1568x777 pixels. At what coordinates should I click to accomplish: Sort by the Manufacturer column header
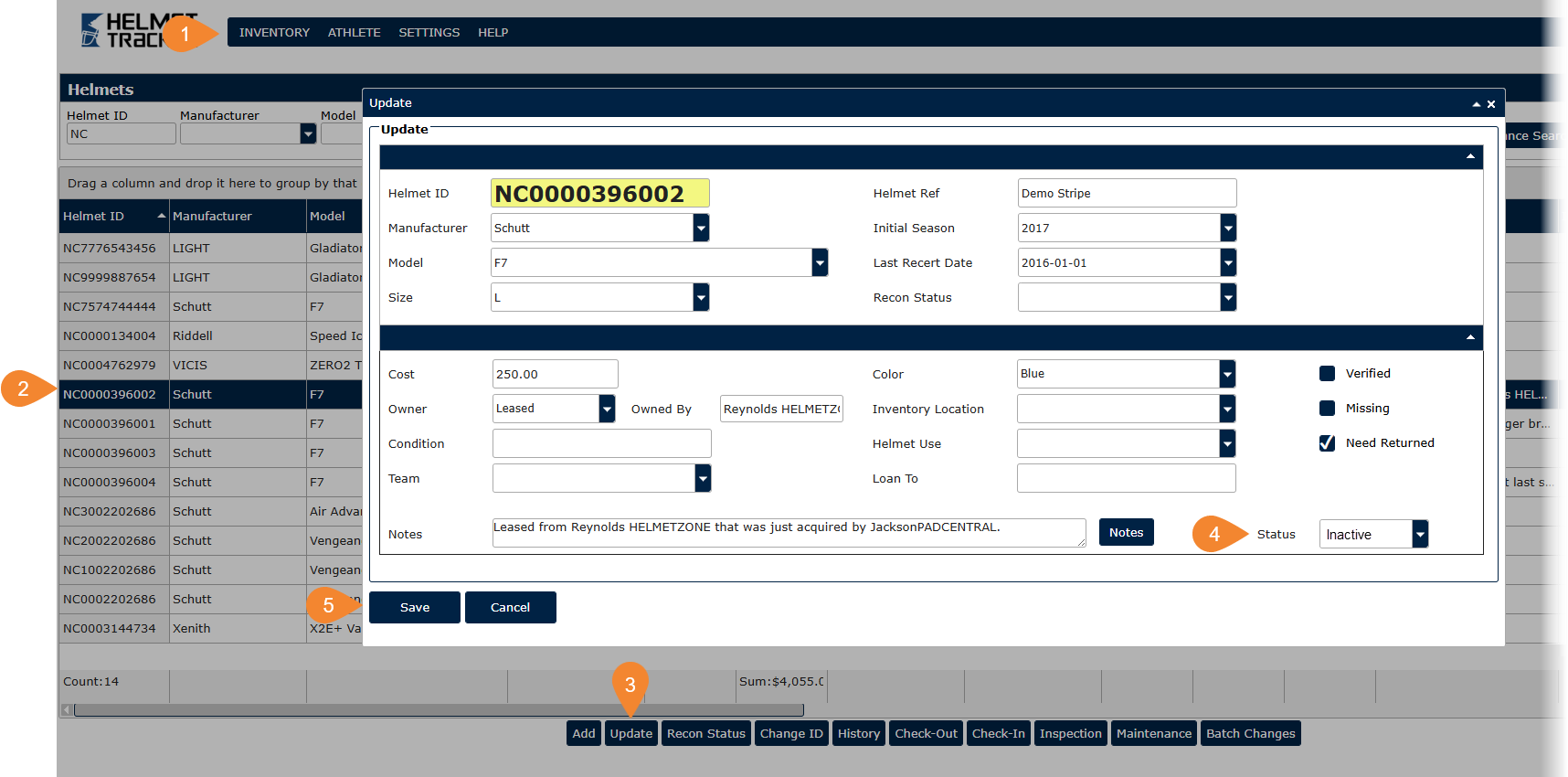(238, 216)
